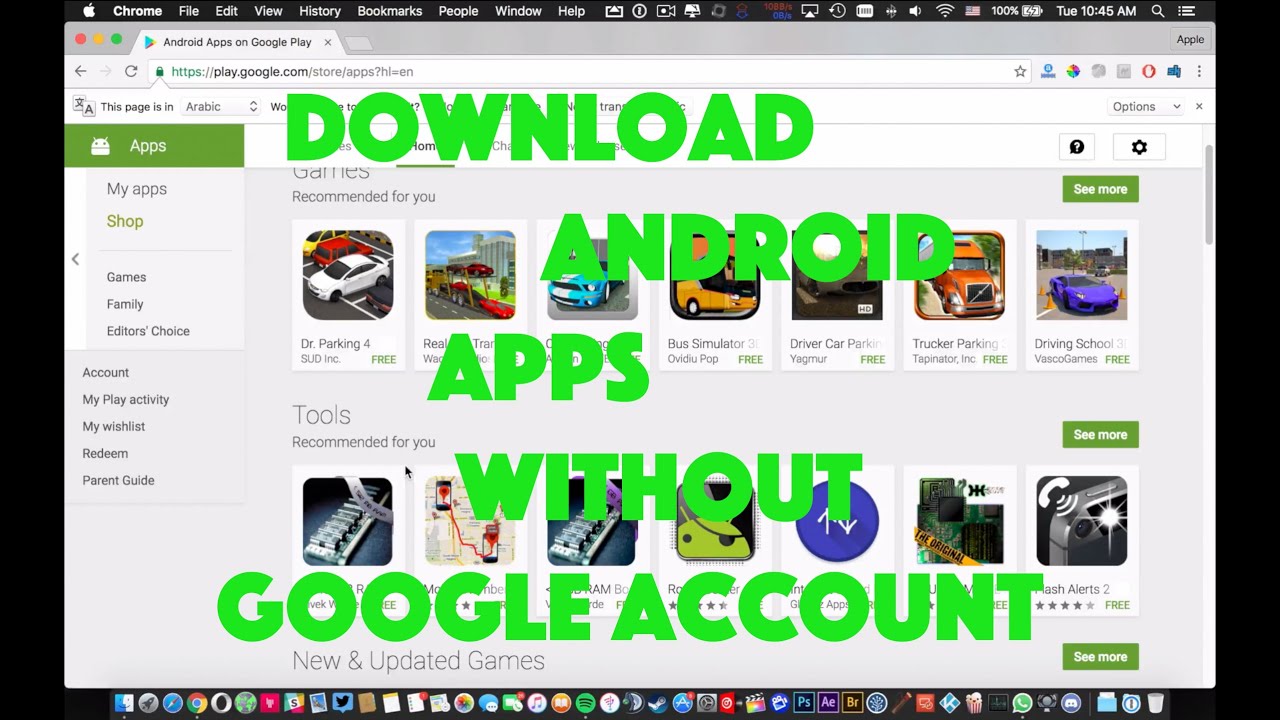Open Chrome's three-dot menu

(1199, 71)
